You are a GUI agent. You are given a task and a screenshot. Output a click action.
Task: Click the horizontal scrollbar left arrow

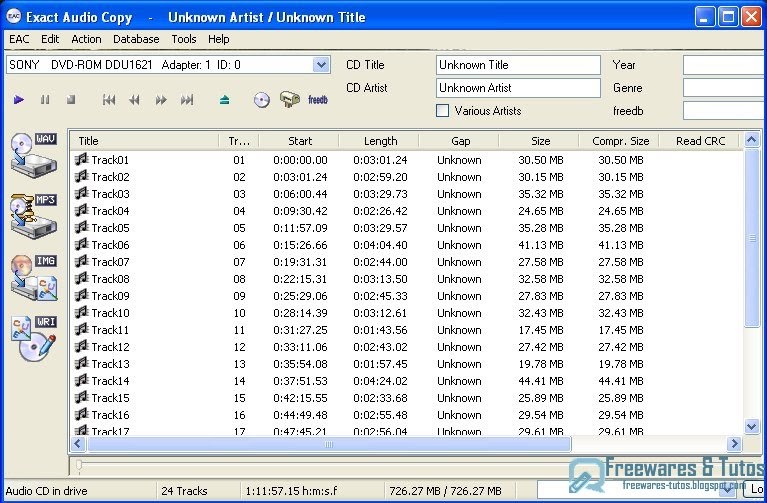tap(78, 444)
